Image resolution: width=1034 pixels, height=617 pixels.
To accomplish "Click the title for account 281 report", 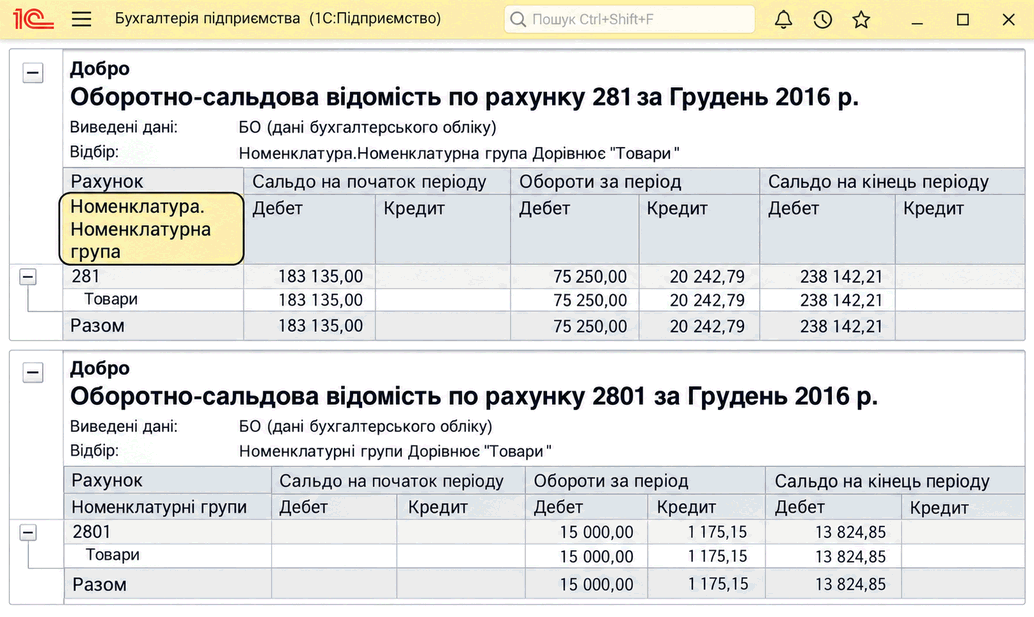I will coord(464,98).
